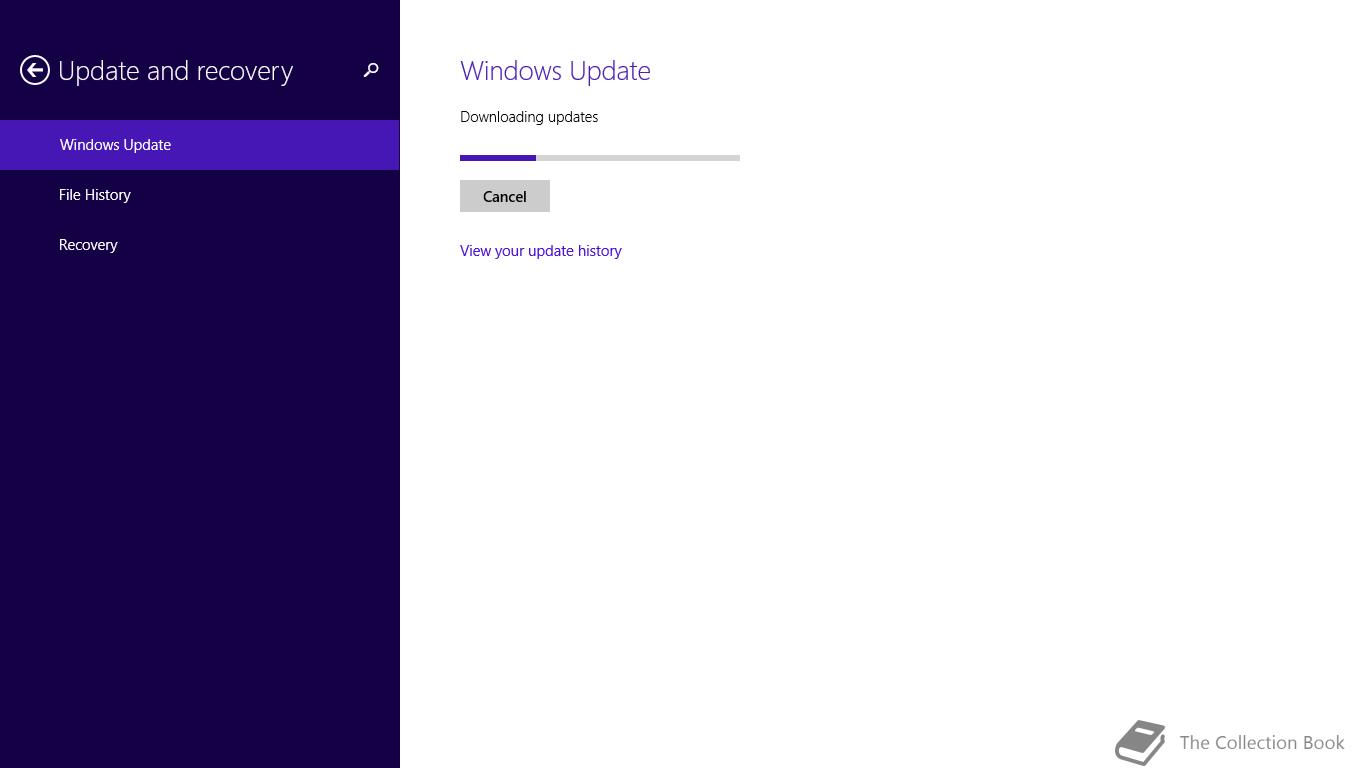This screenshot has height=768, width=1366.
Task: Click the download progress bar
Action: coord(600,157)
